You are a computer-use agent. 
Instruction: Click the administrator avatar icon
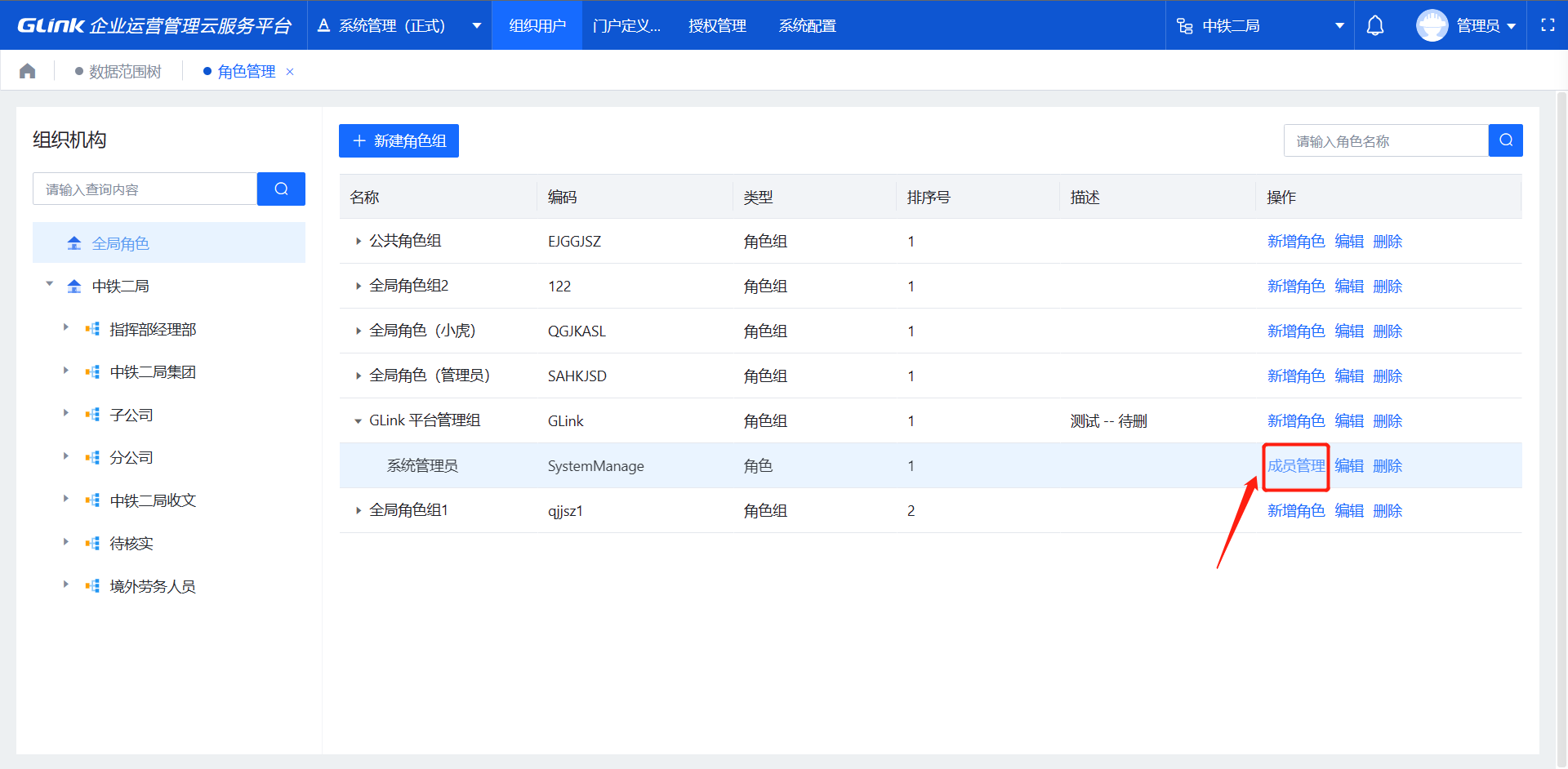(1432, 25)
